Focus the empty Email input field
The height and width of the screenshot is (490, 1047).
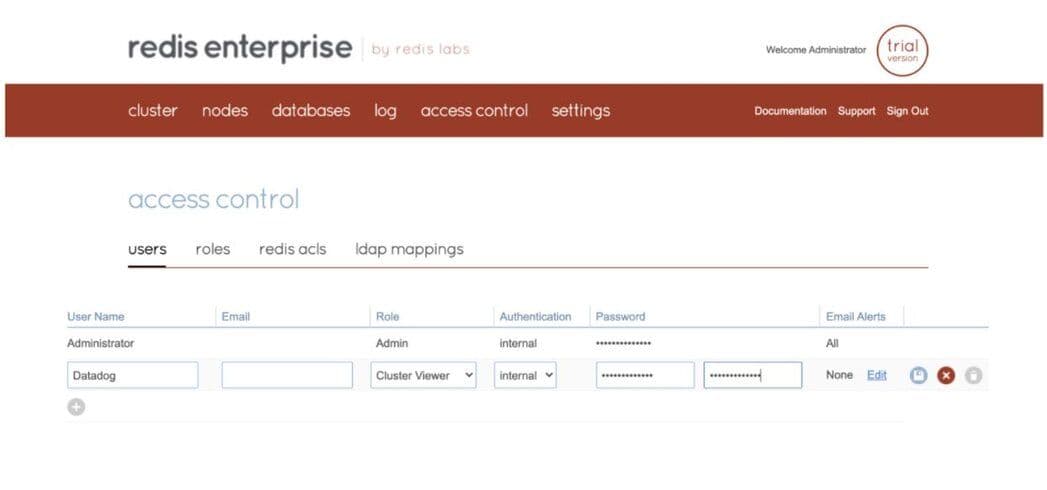tap(287, 376)
